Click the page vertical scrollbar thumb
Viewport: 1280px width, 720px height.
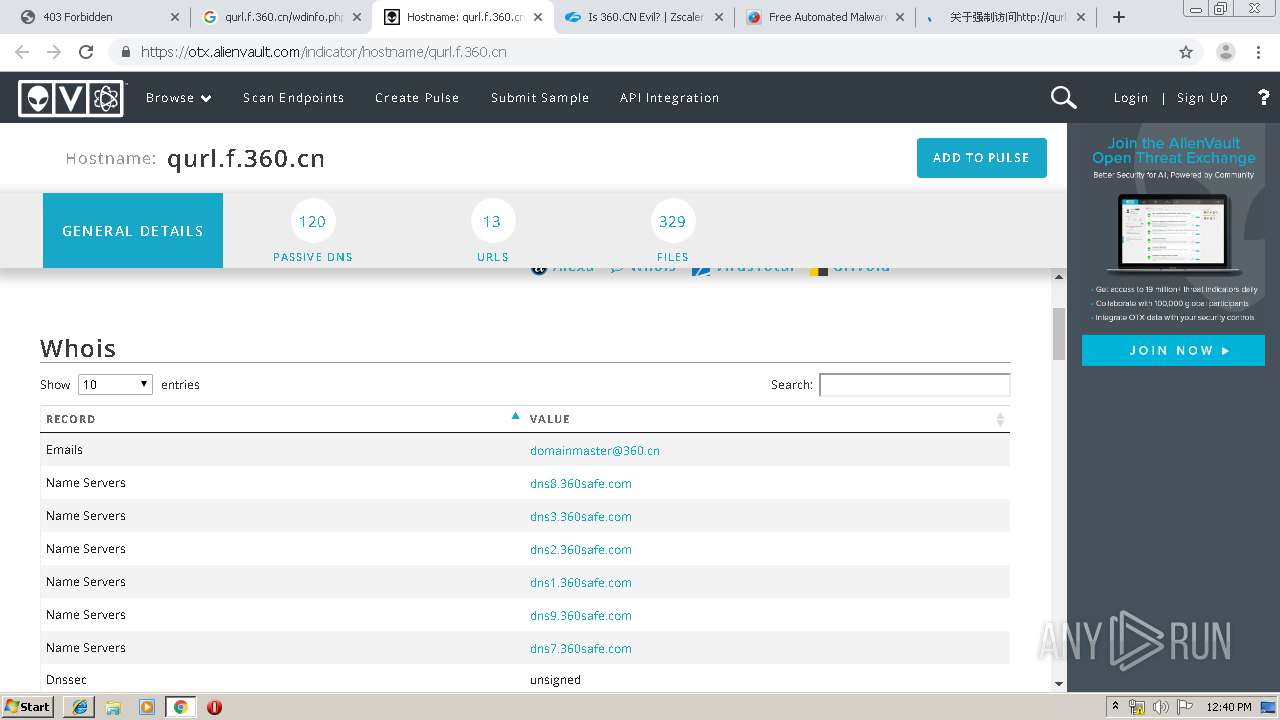tap(1059, 334)
